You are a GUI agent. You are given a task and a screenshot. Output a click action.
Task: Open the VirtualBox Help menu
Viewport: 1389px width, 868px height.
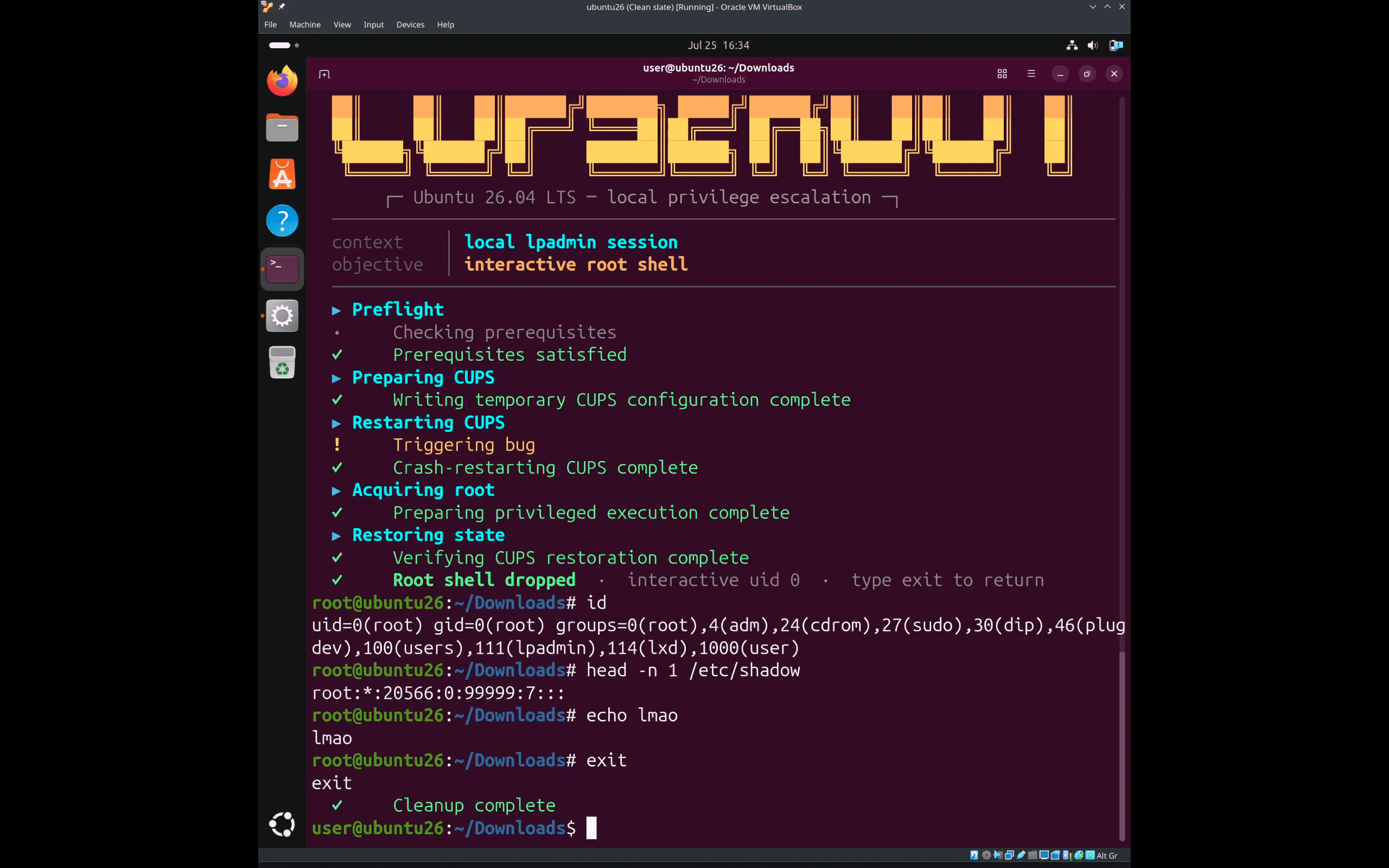[x=445, y=25]
